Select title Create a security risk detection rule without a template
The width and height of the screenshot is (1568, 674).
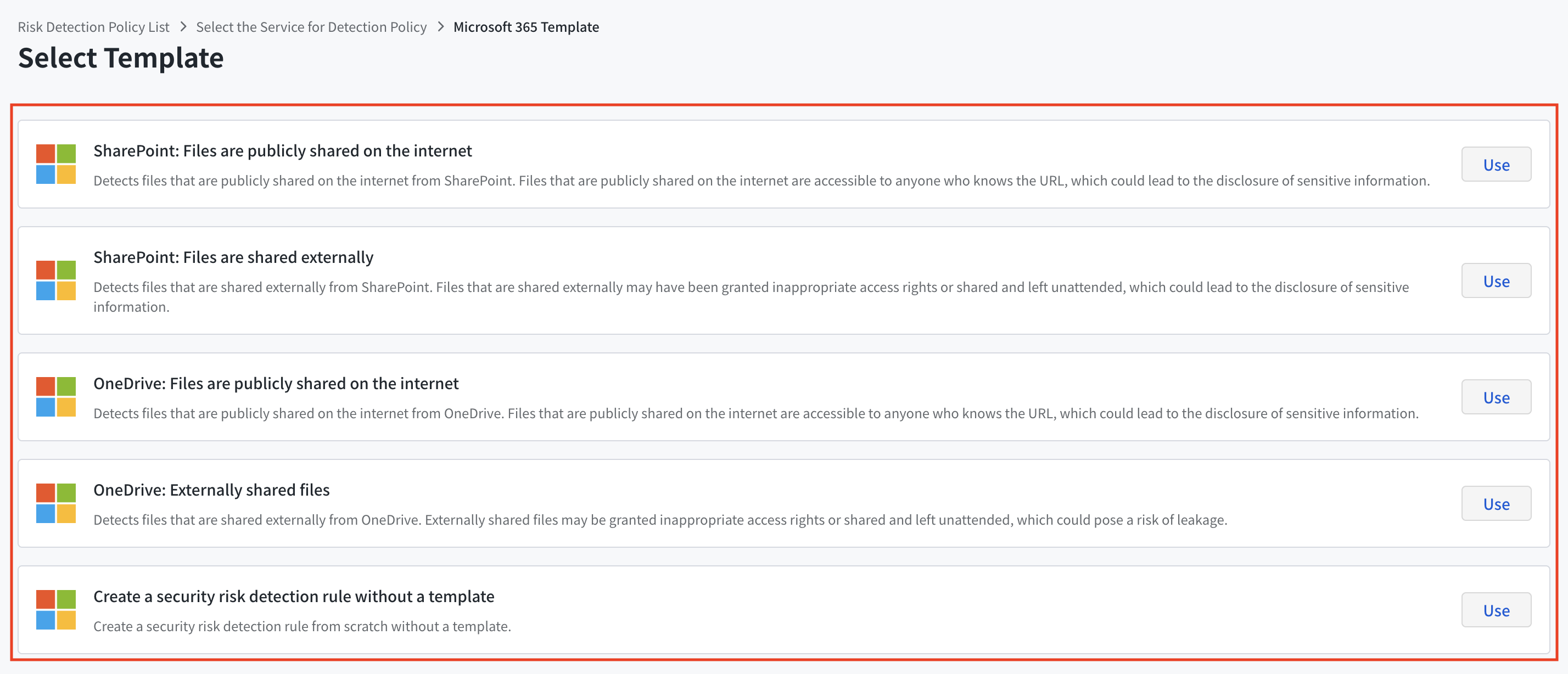(293, 596)
